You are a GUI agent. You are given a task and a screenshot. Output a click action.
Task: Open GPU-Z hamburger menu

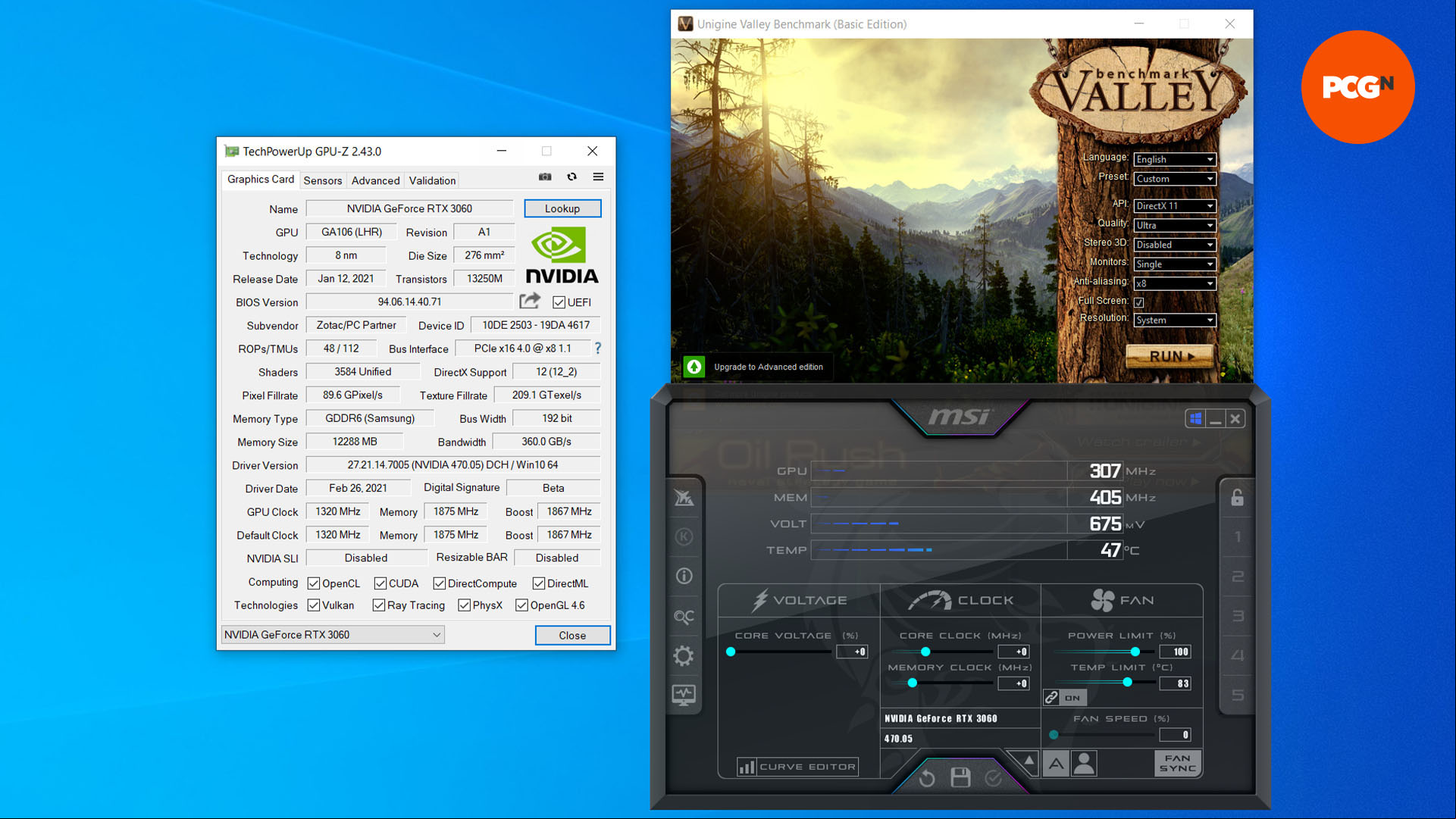[x=598, y=177]
